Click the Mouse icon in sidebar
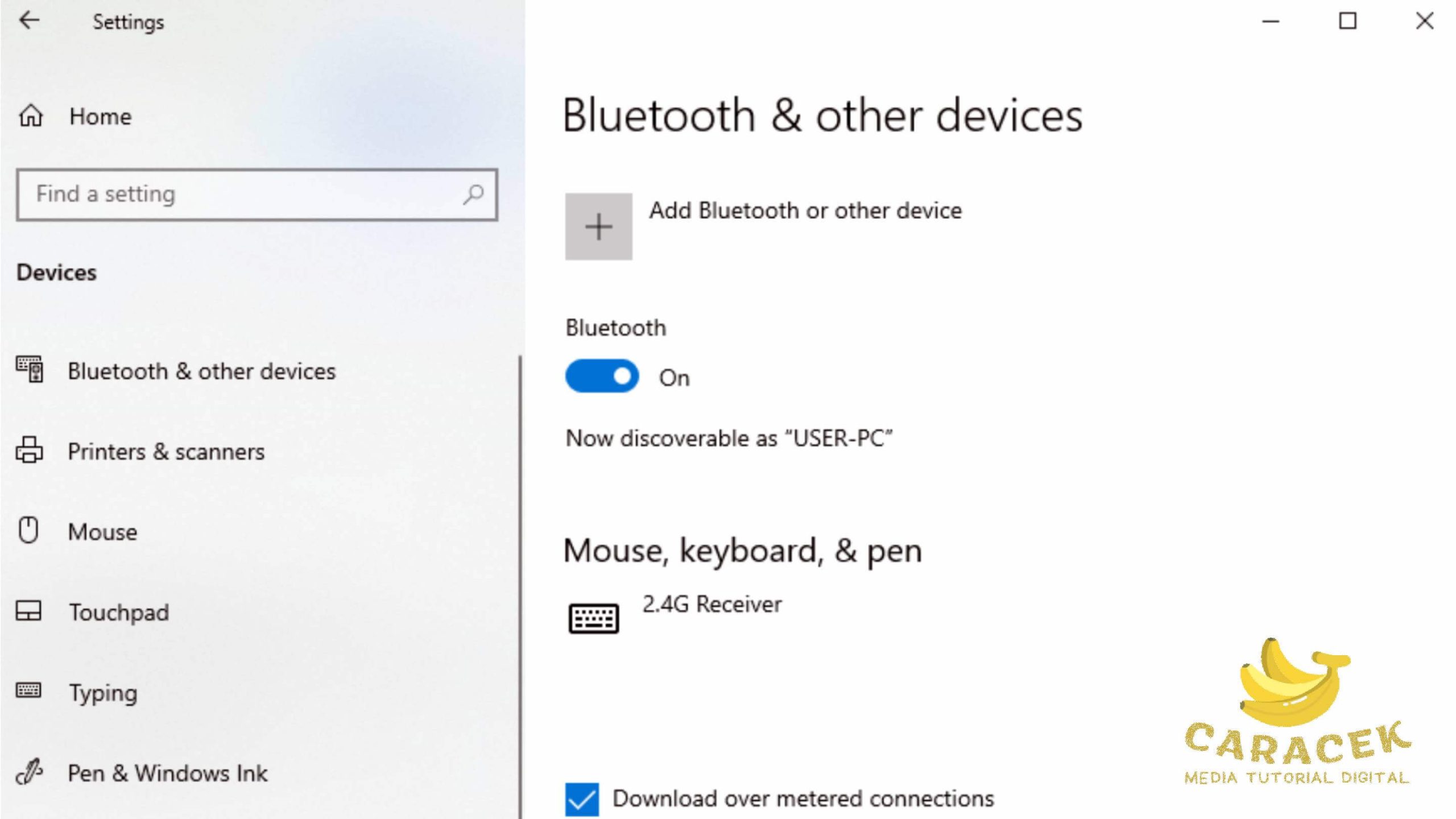This screenshot has width=1456, height=819. coord(28,531)
